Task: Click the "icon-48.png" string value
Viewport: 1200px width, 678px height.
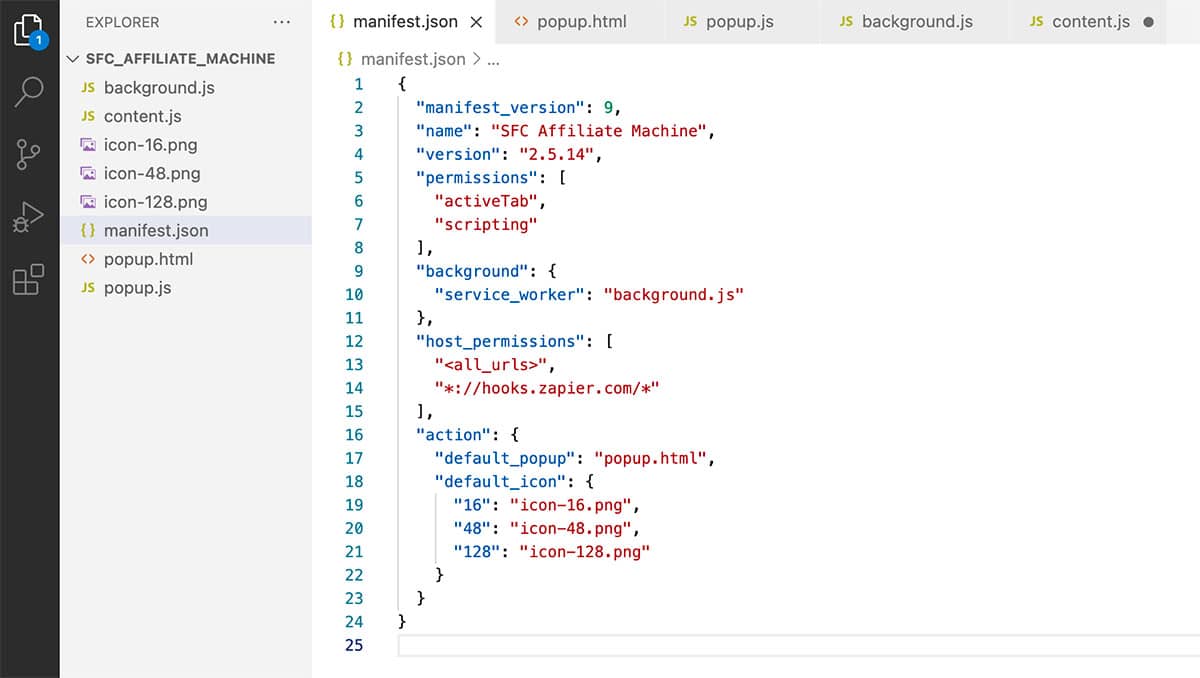Action: click(571, 528)
